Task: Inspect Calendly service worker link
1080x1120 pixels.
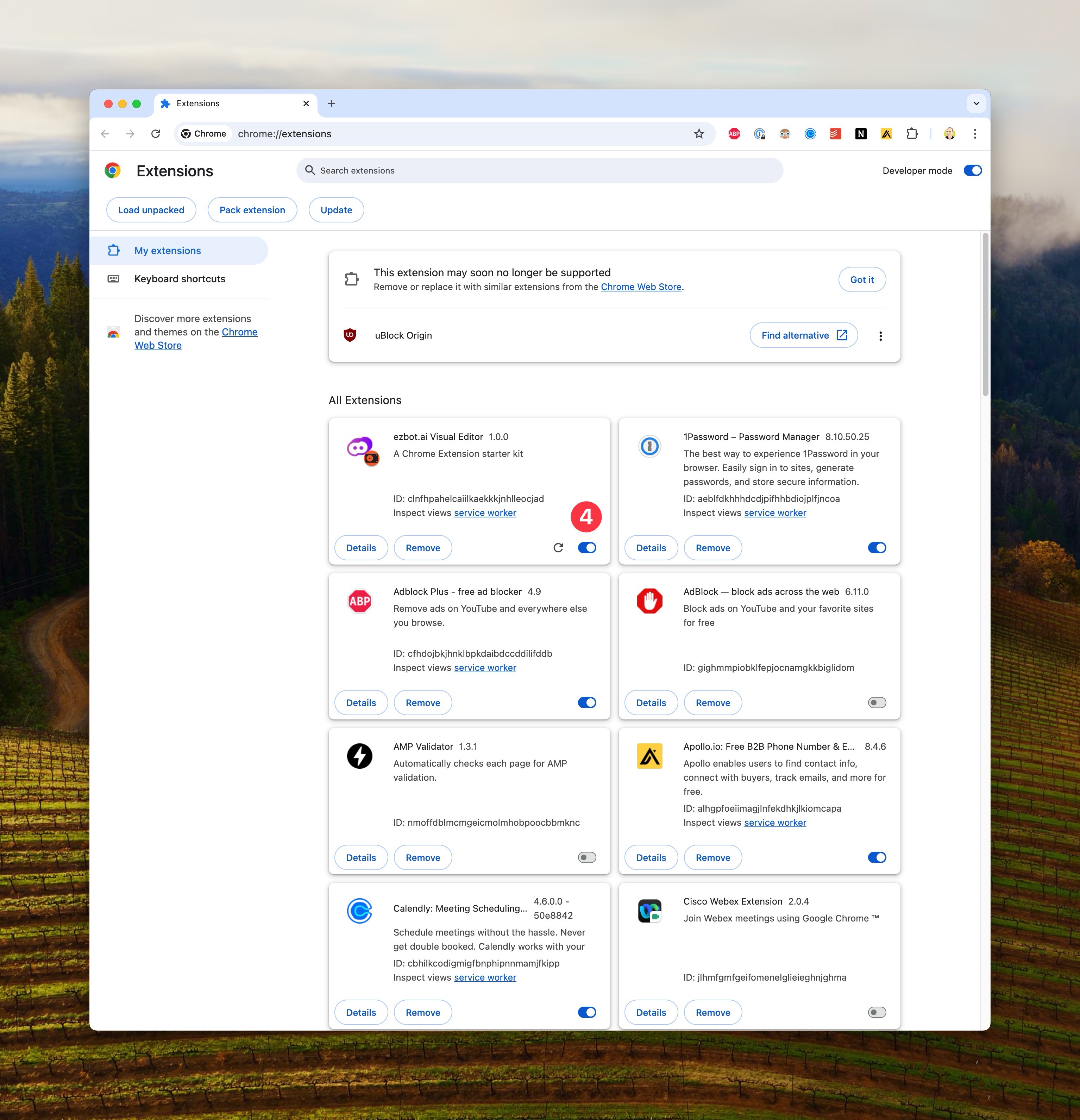Action: coord(485,977)
